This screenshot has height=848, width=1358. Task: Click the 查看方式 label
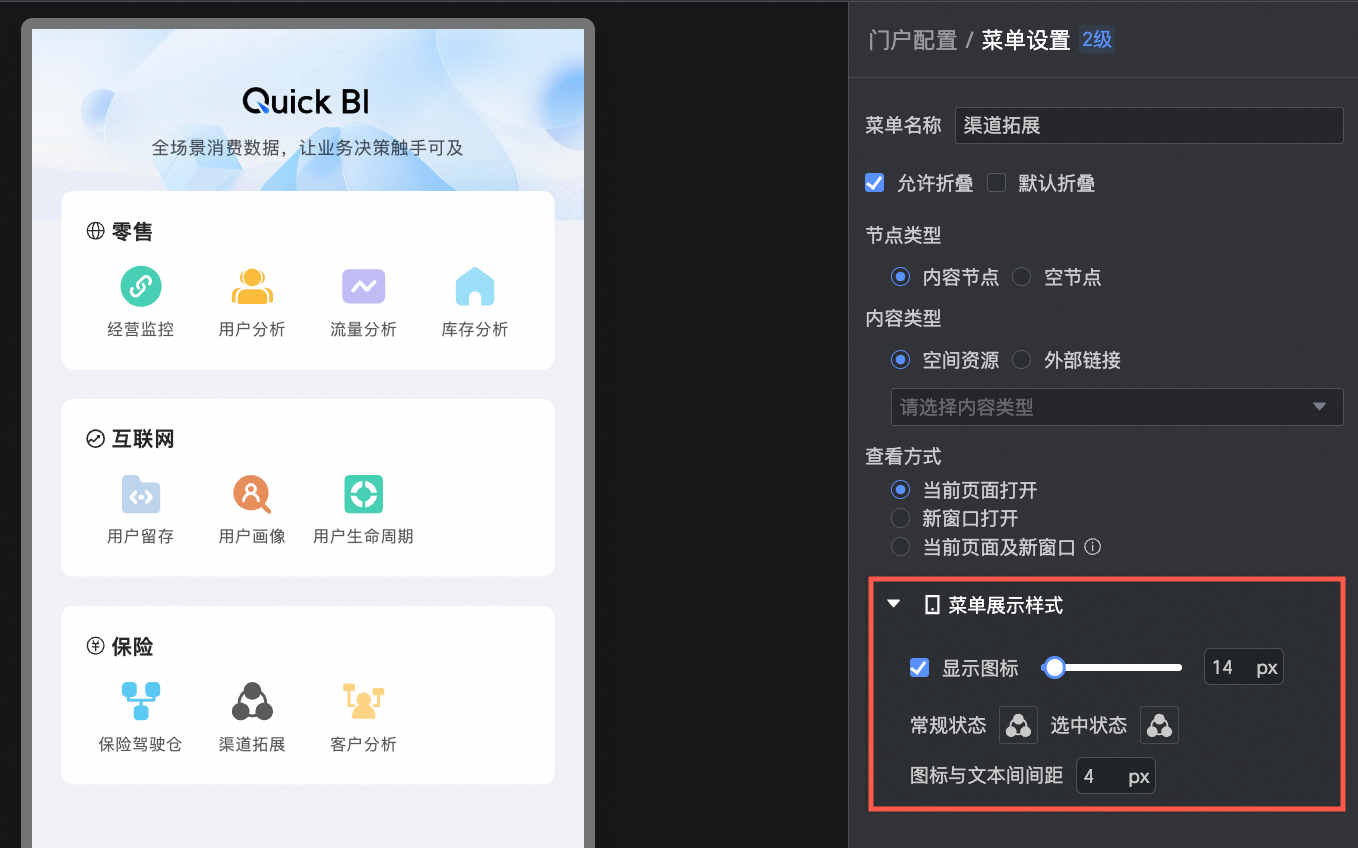coord(903,456)
